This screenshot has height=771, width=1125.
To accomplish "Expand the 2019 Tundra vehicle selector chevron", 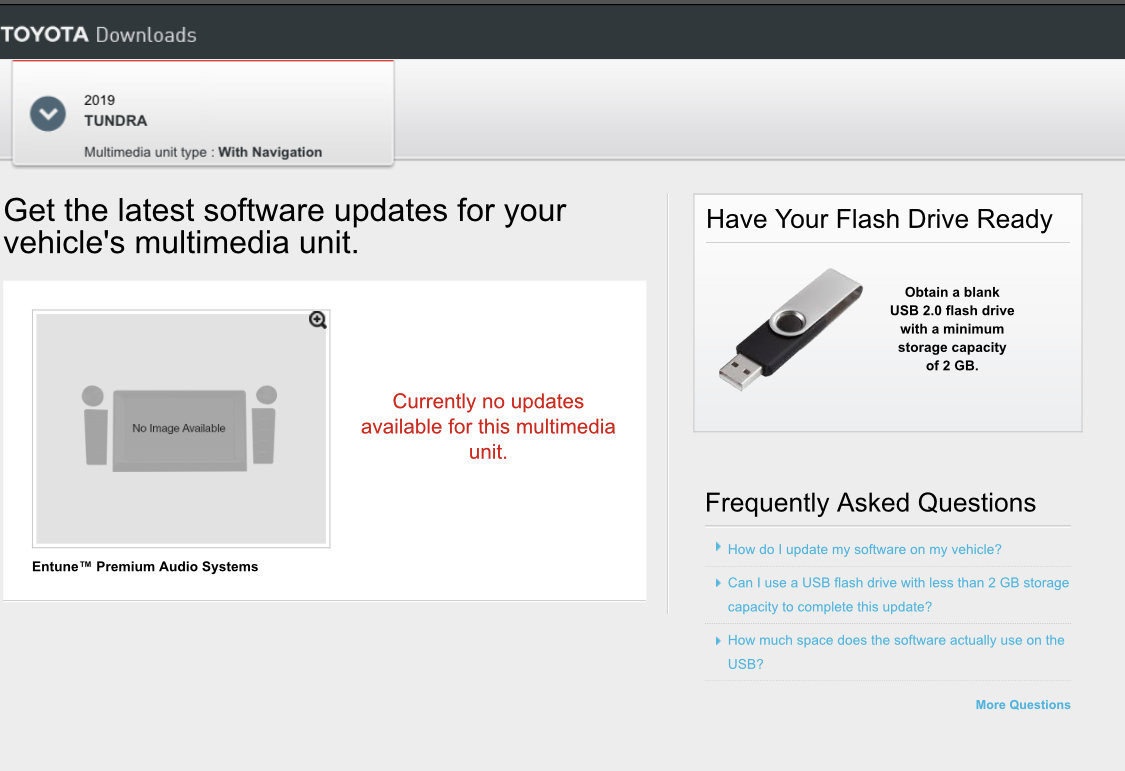I will [x=47, y=113].
